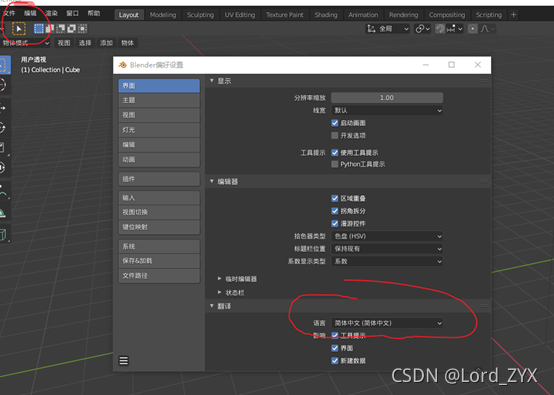Toggle the 使用工具提示 checkbox
The height and width of the screenshot is (395, 554).
(x=335, y=153)
